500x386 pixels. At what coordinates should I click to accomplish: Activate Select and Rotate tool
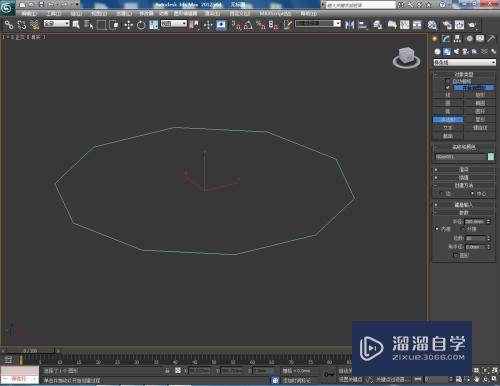click(141, 25)
